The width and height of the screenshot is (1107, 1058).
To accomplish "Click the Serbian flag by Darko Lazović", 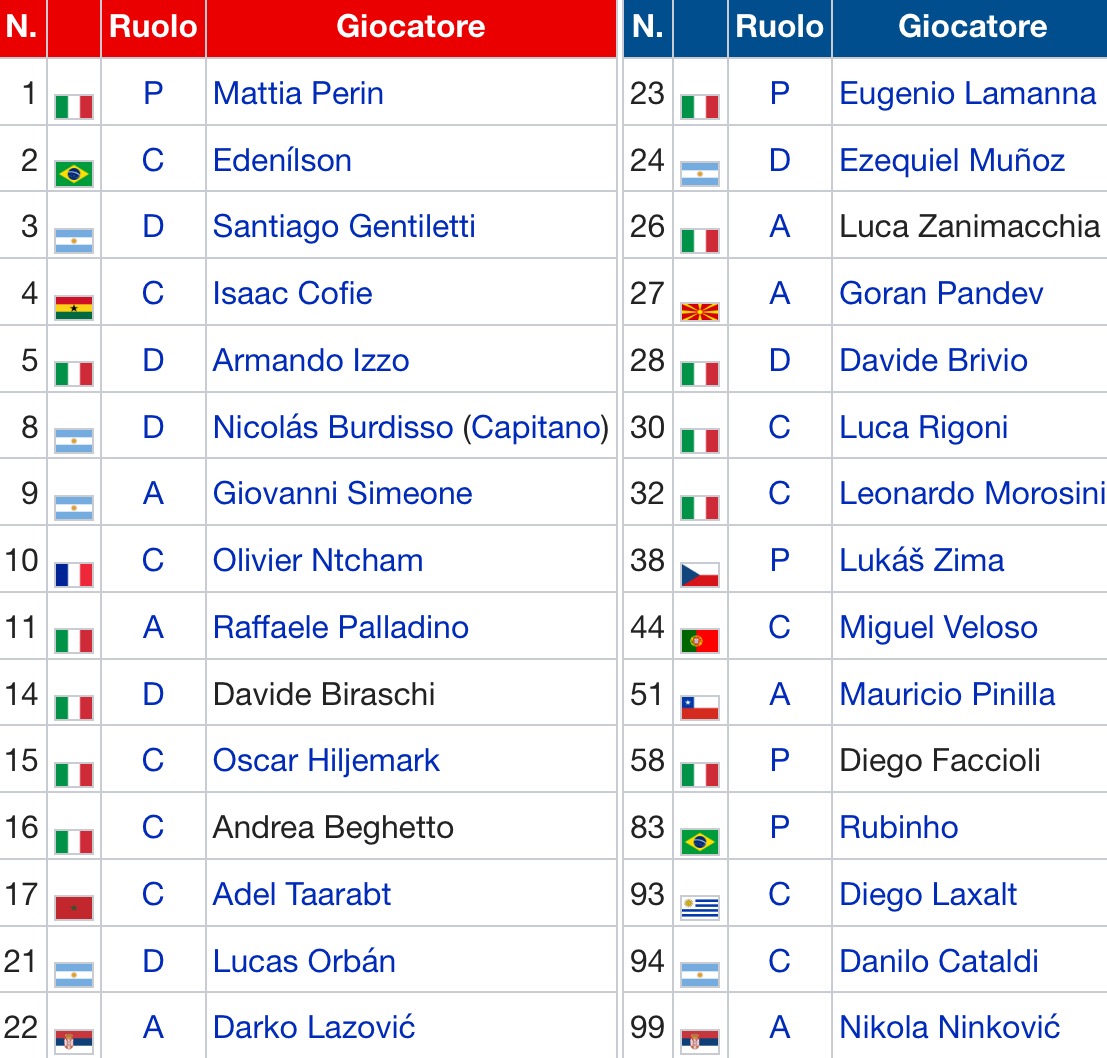I will (74, 1041).
